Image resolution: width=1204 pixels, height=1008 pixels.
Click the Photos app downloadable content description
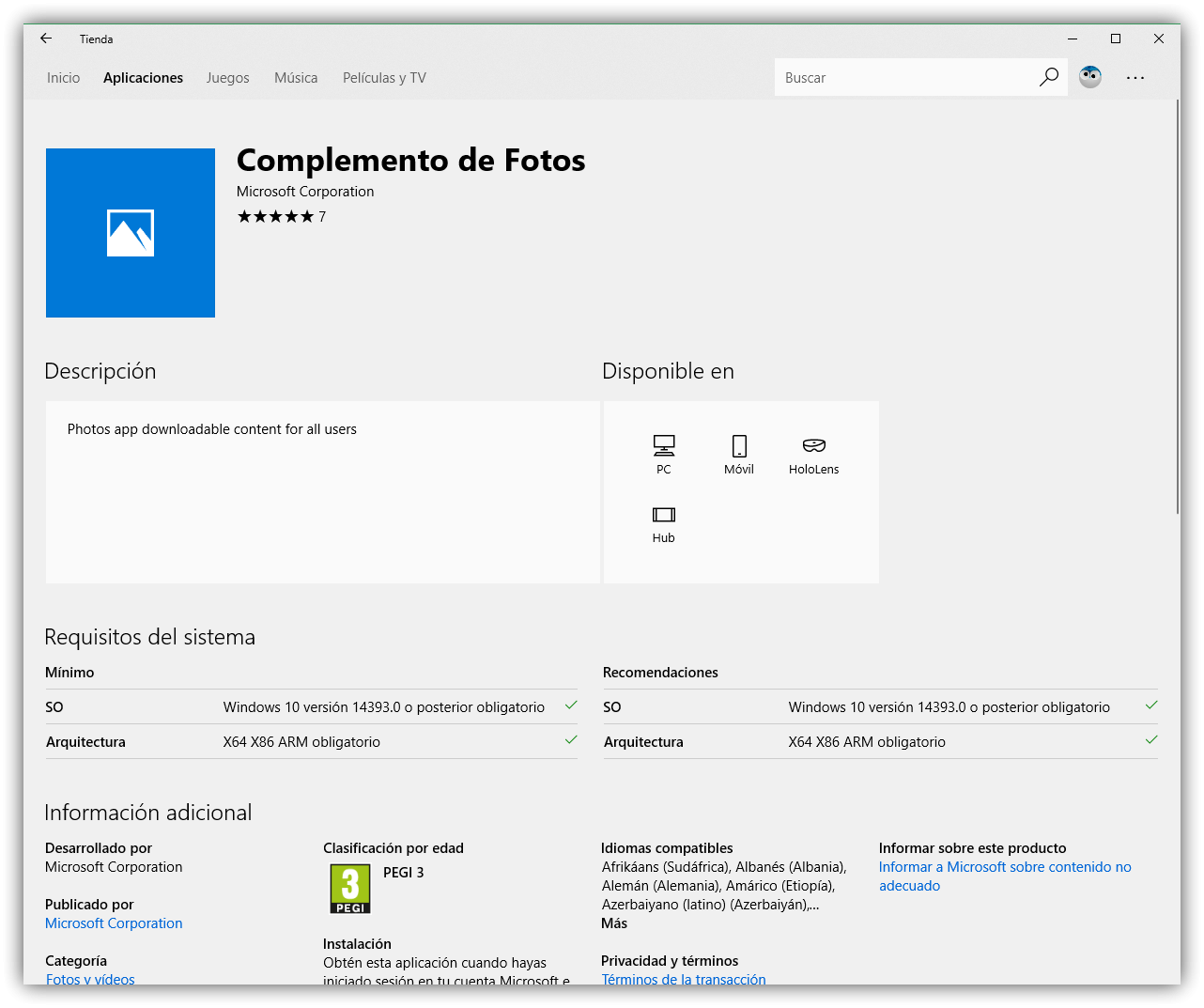pos(212,429)
